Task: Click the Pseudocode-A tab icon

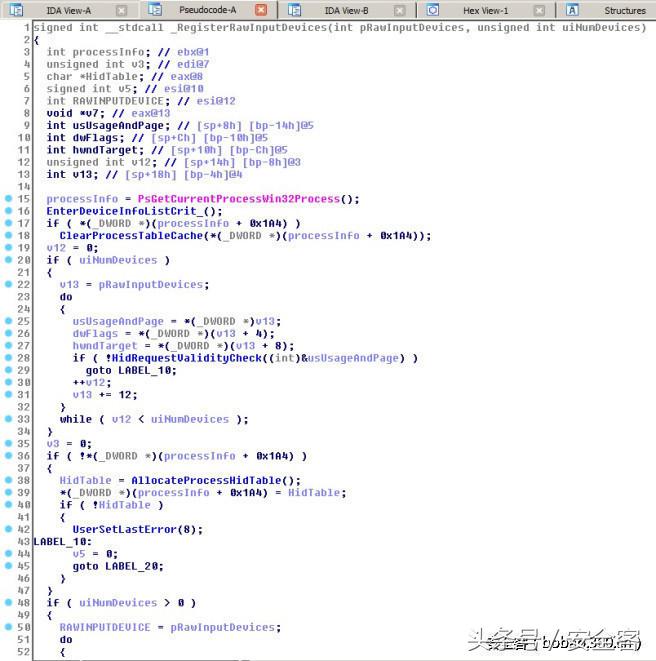Action: [155, 9]
